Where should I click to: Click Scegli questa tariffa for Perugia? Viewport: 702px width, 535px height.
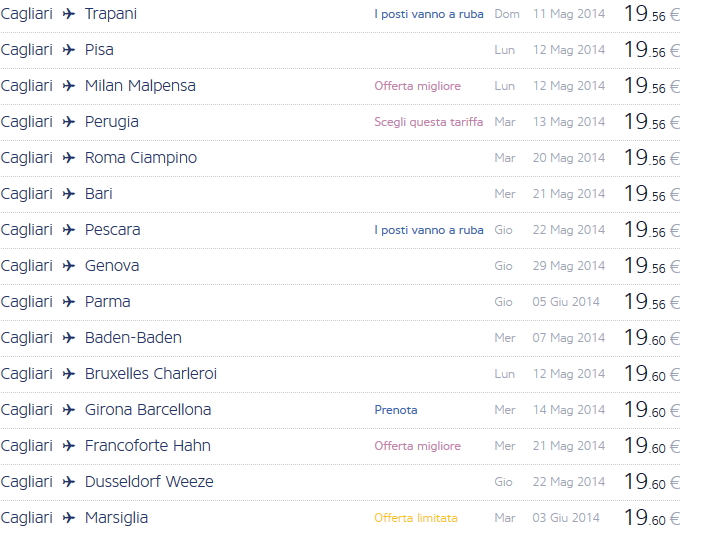click(428, 122)
